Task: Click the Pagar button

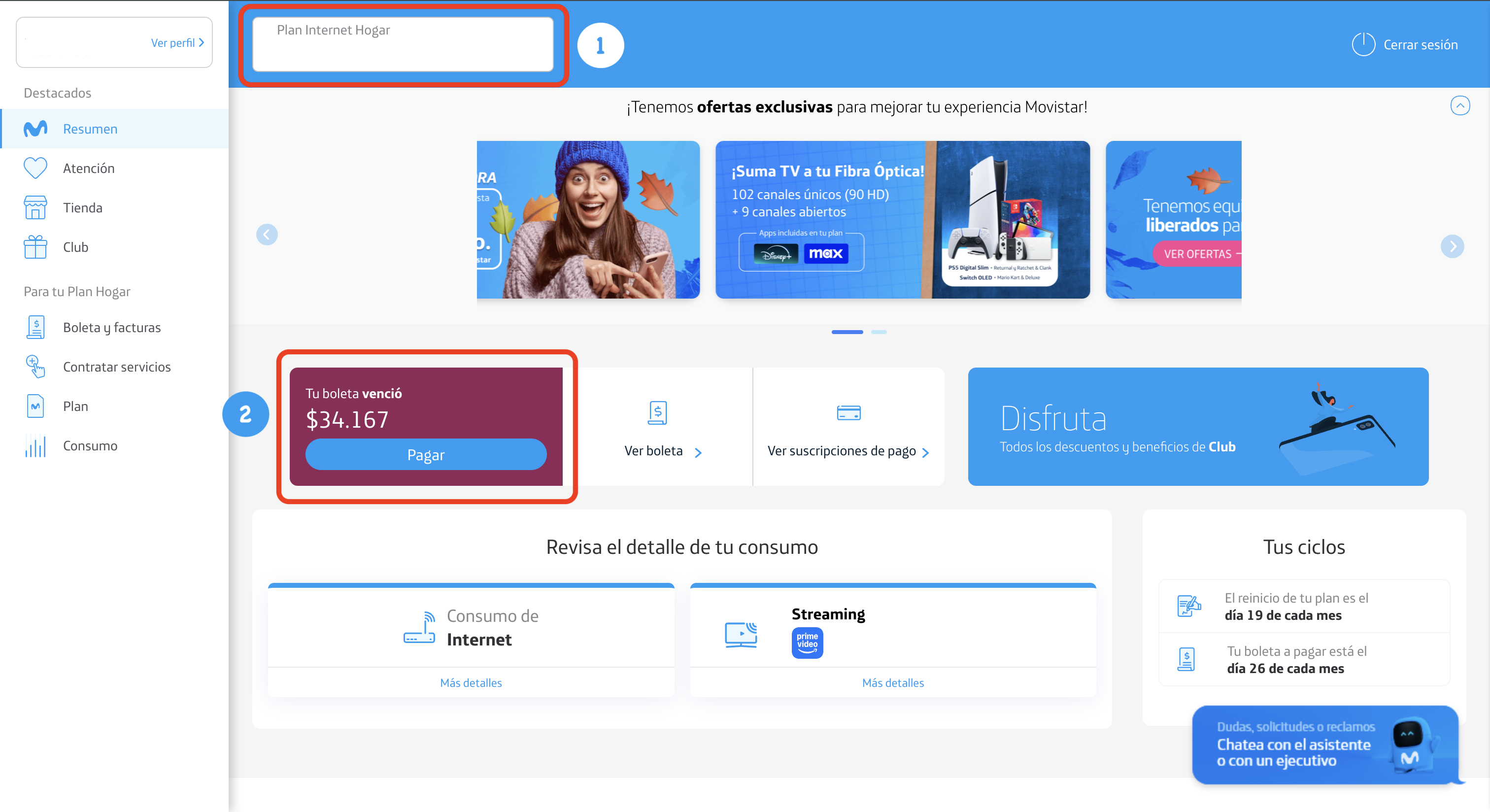Action: pos(426,455)
